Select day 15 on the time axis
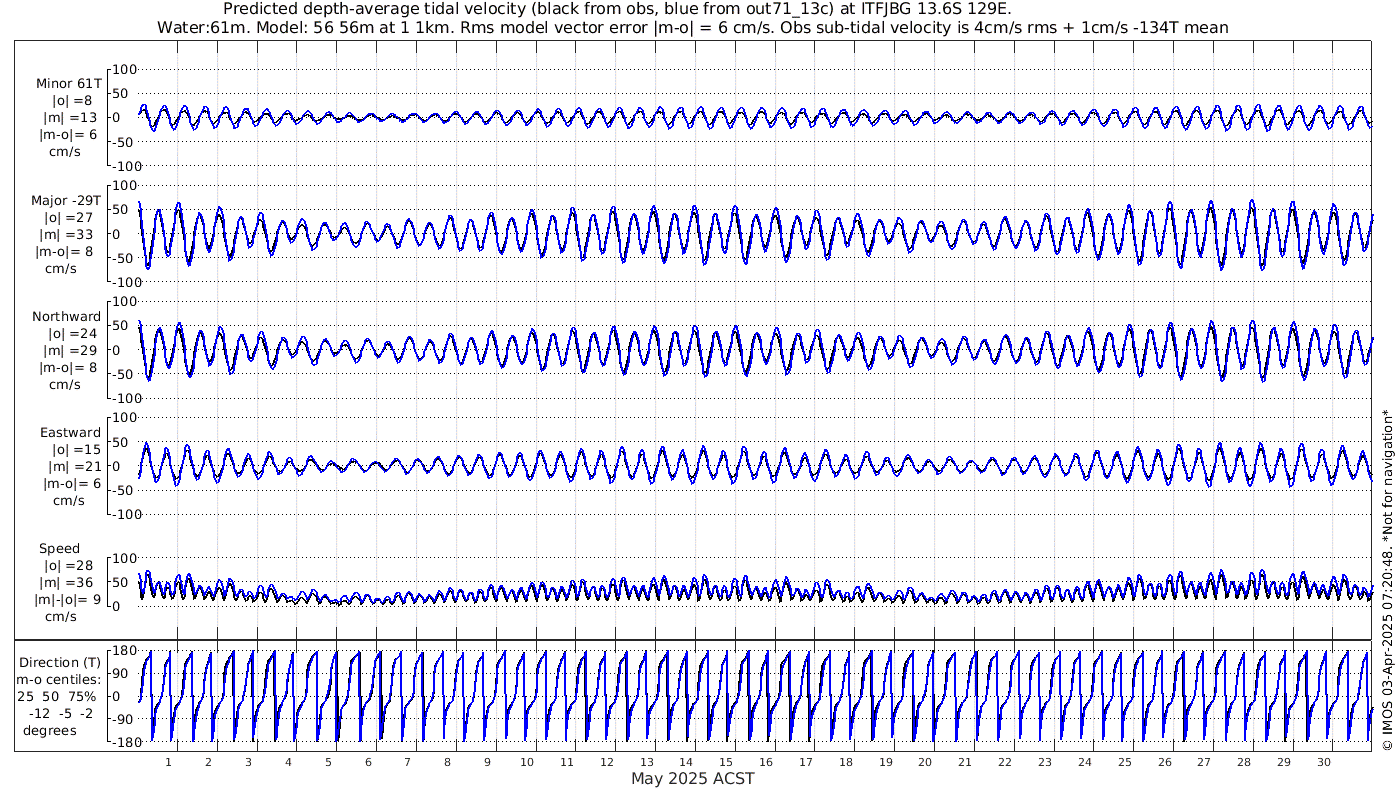The image size is (1400, 800). pos(726,762)
